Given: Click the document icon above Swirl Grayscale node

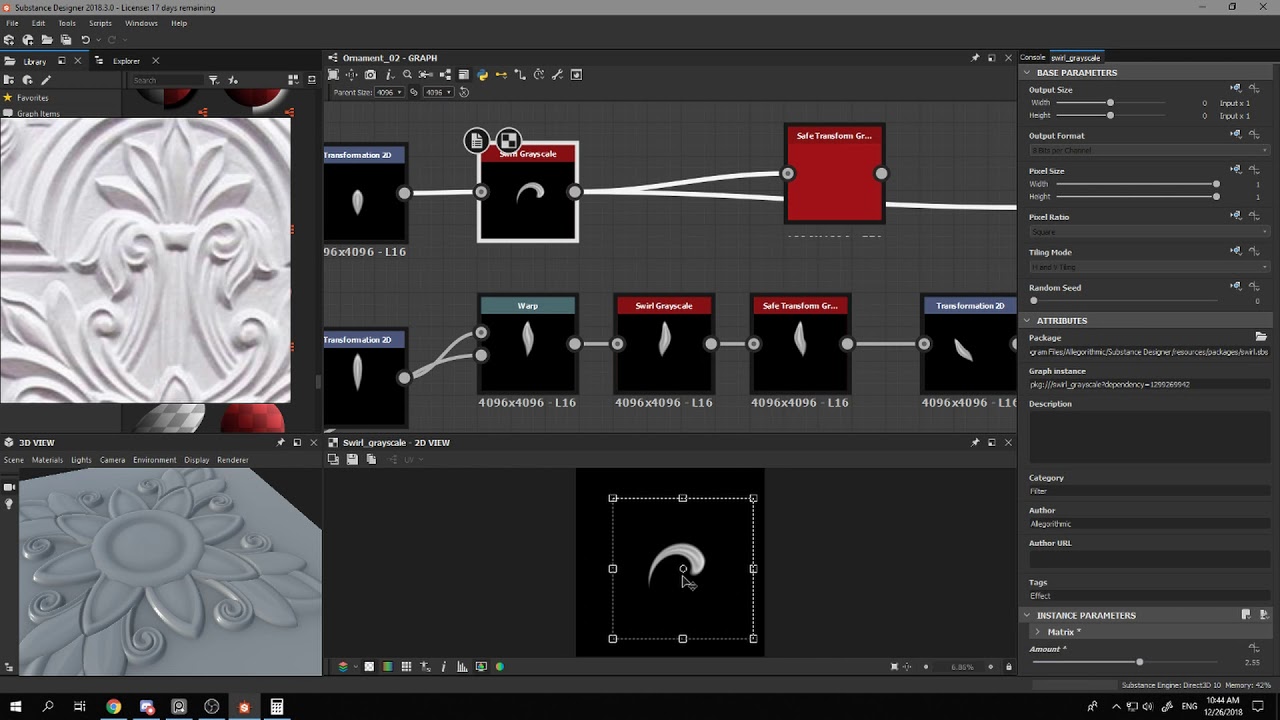Looking at the screenshot, I should [476, 141].
